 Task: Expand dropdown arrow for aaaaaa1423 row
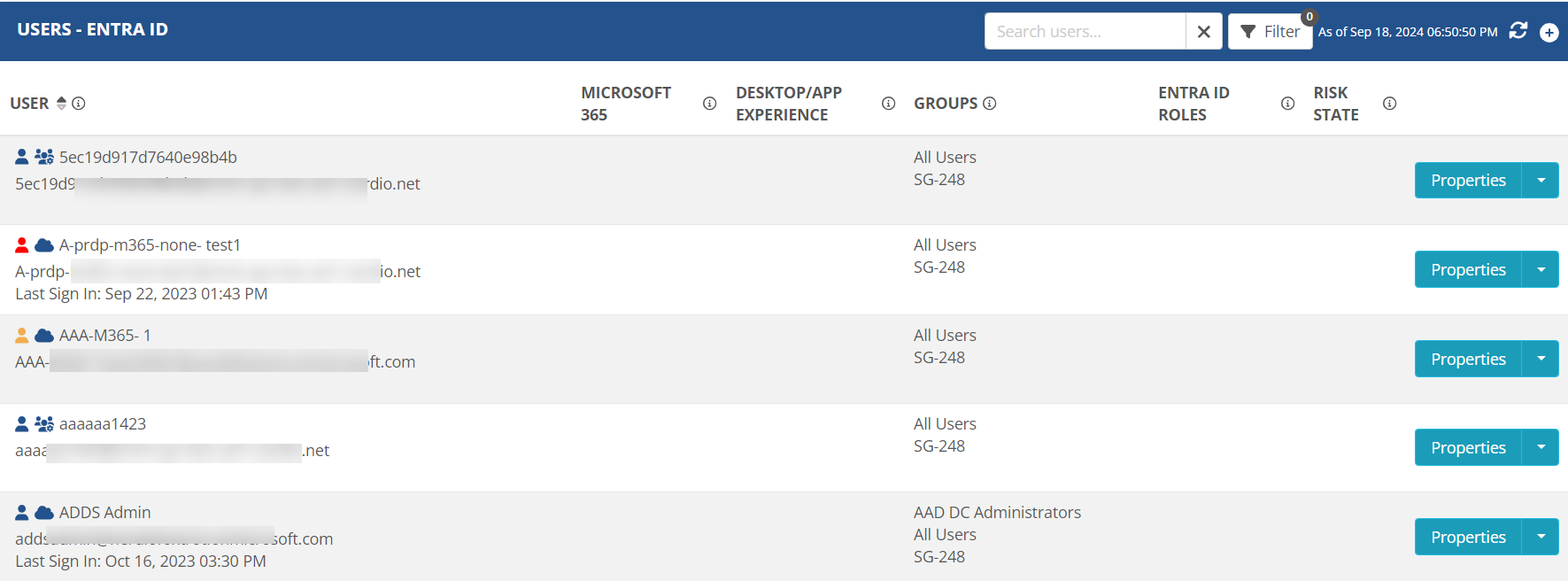[x=1541, y=447]
